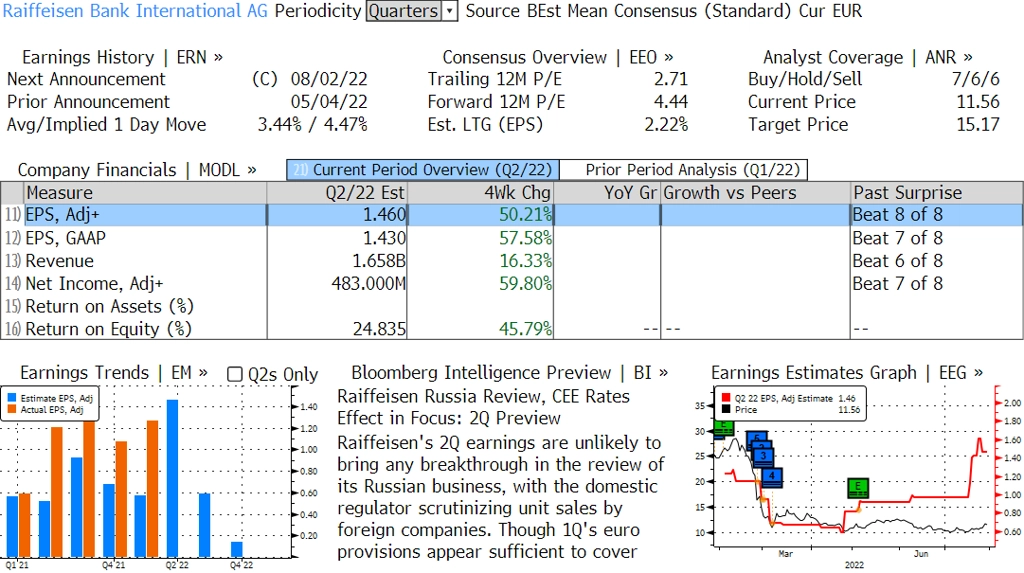
Task: Click the red Q2 22 EPS estimate legend swatch
Action: (x=726, y=398)
